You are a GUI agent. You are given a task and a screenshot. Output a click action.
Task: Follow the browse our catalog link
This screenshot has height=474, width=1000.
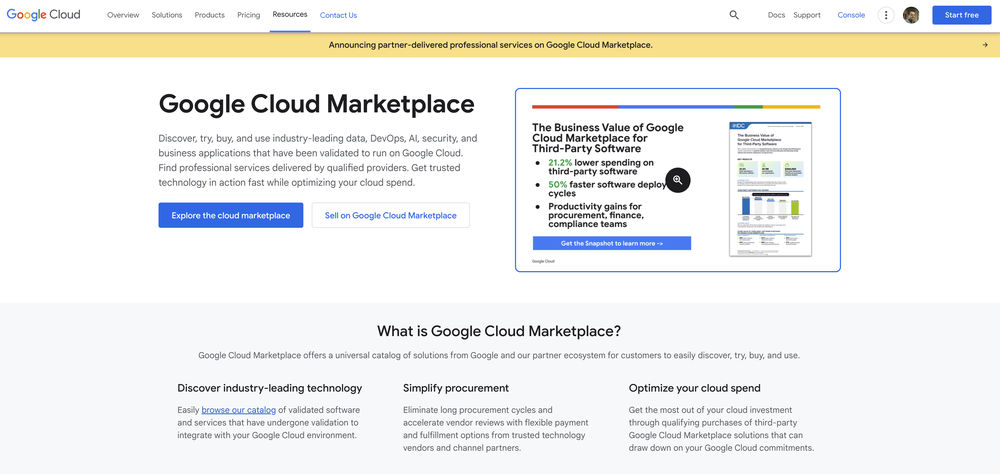(x=239, y=410)
